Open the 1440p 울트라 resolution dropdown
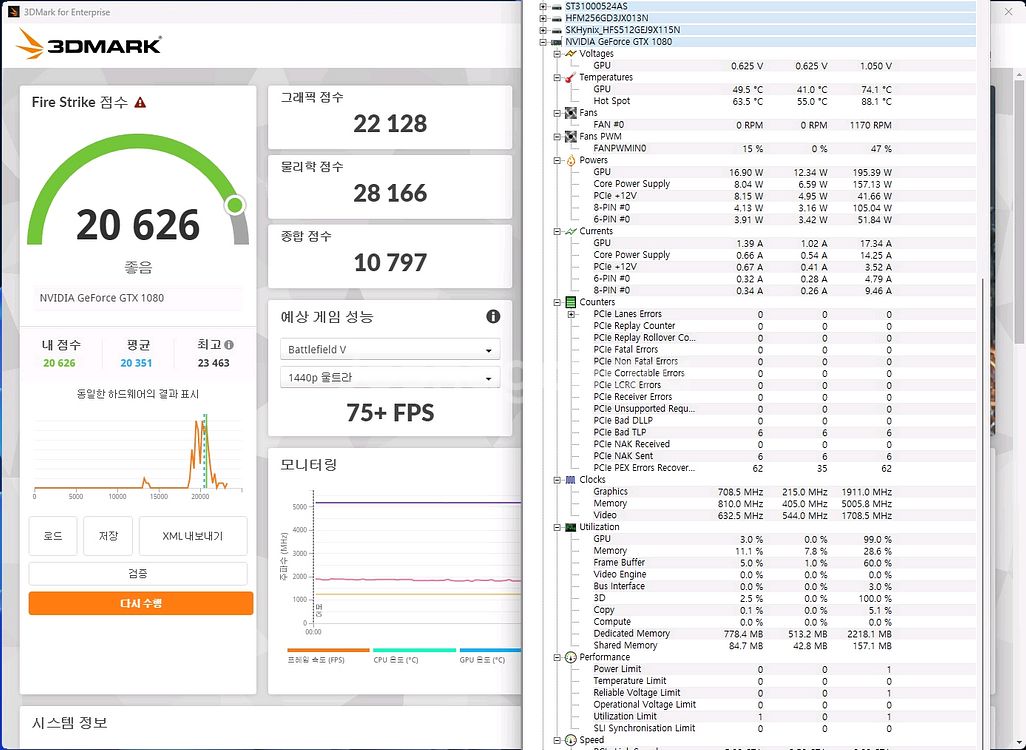 pos(390,378)
